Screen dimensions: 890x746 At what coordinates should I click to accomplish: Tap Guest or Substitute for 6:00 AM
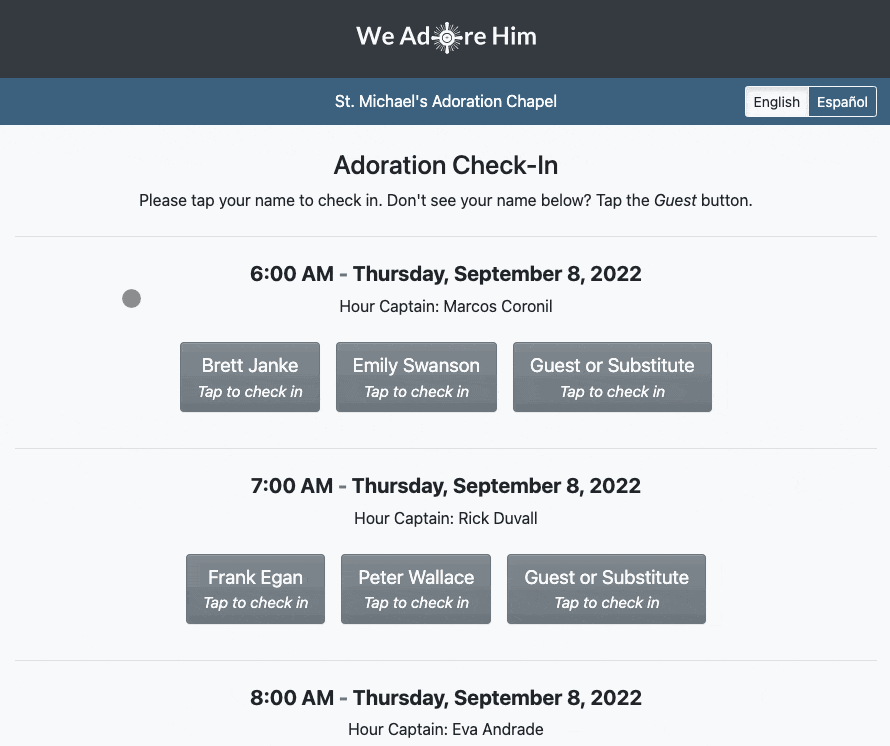tap(612, 377)
